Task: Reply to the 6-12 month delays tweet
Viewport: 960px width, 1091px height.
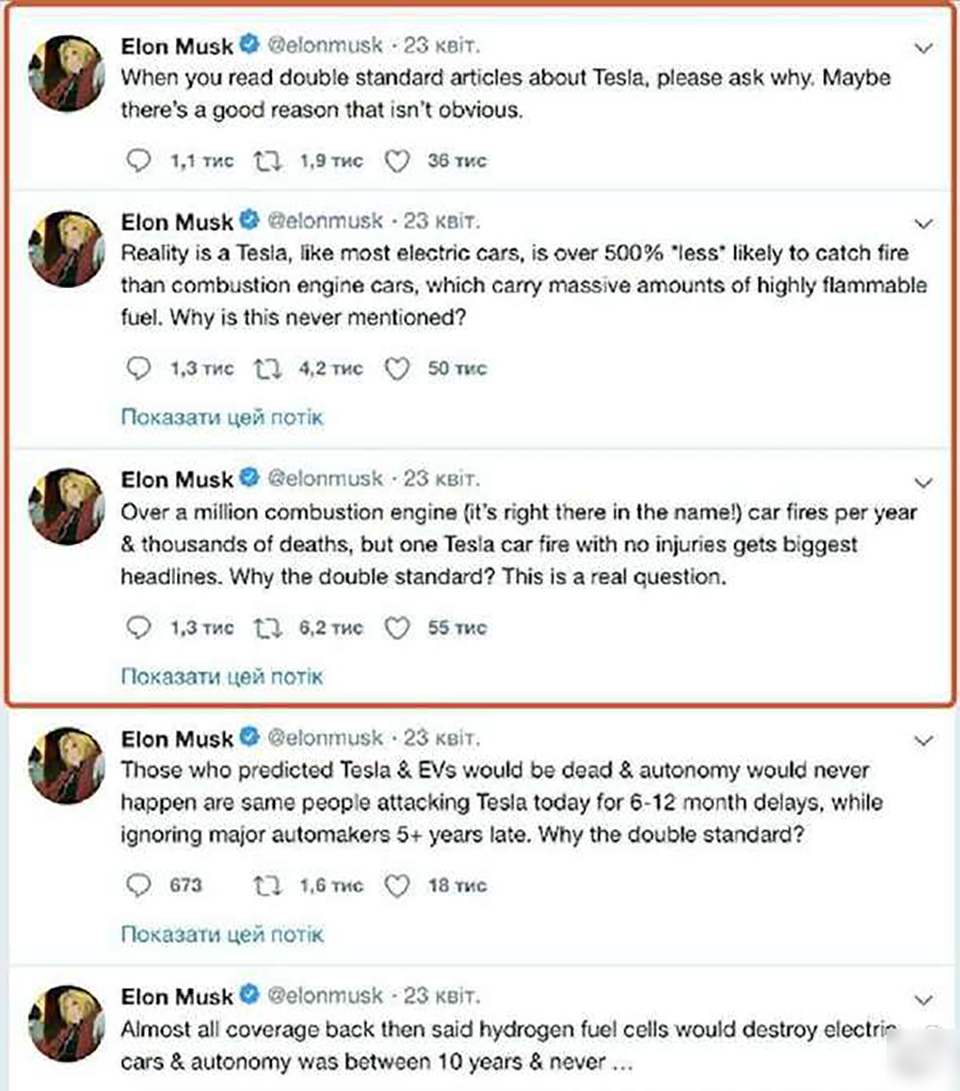Action: coord(138,885)
